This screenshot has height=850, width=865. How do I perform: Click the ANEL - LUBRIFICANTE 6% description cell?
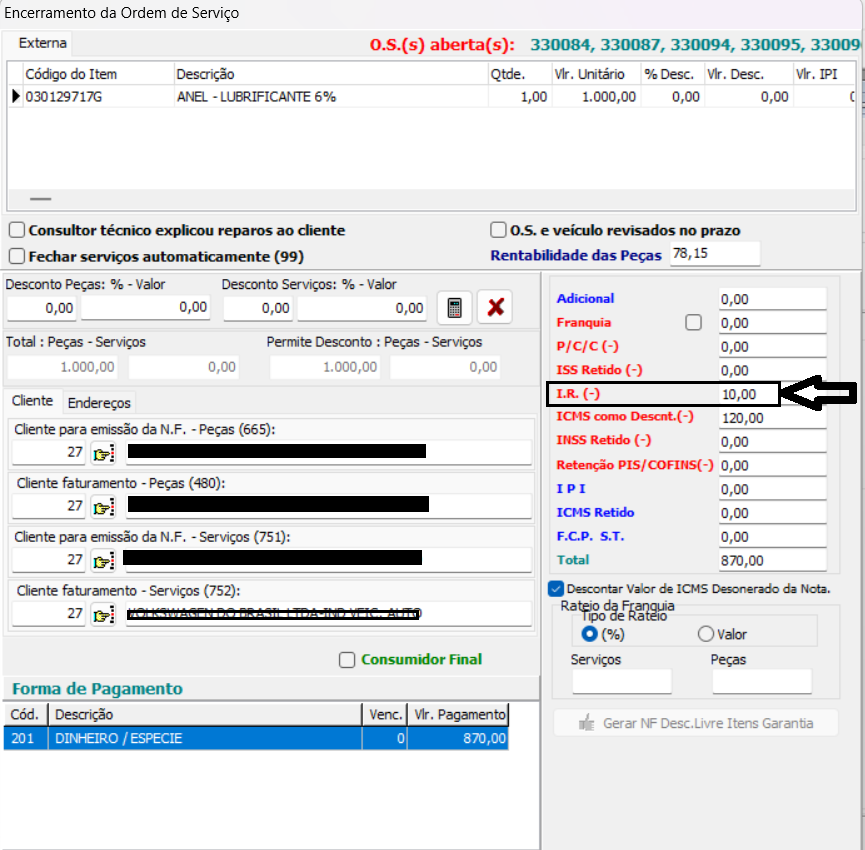point(331,97)
